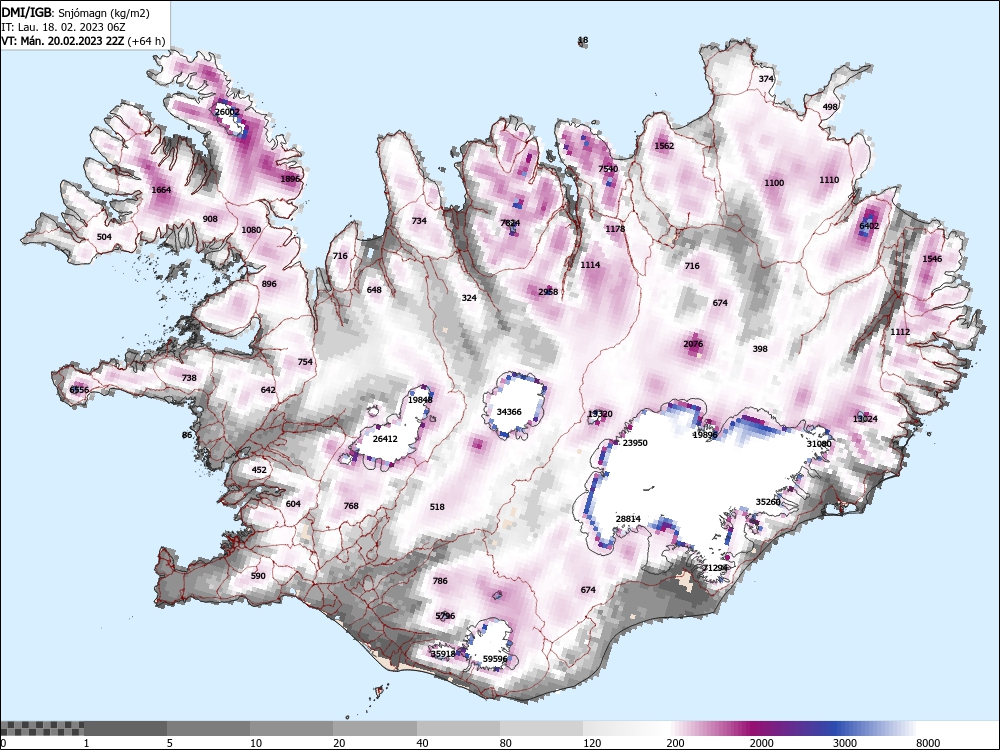Click the map value 908
The image size is (1000, 750).
[x=210, y=219]
